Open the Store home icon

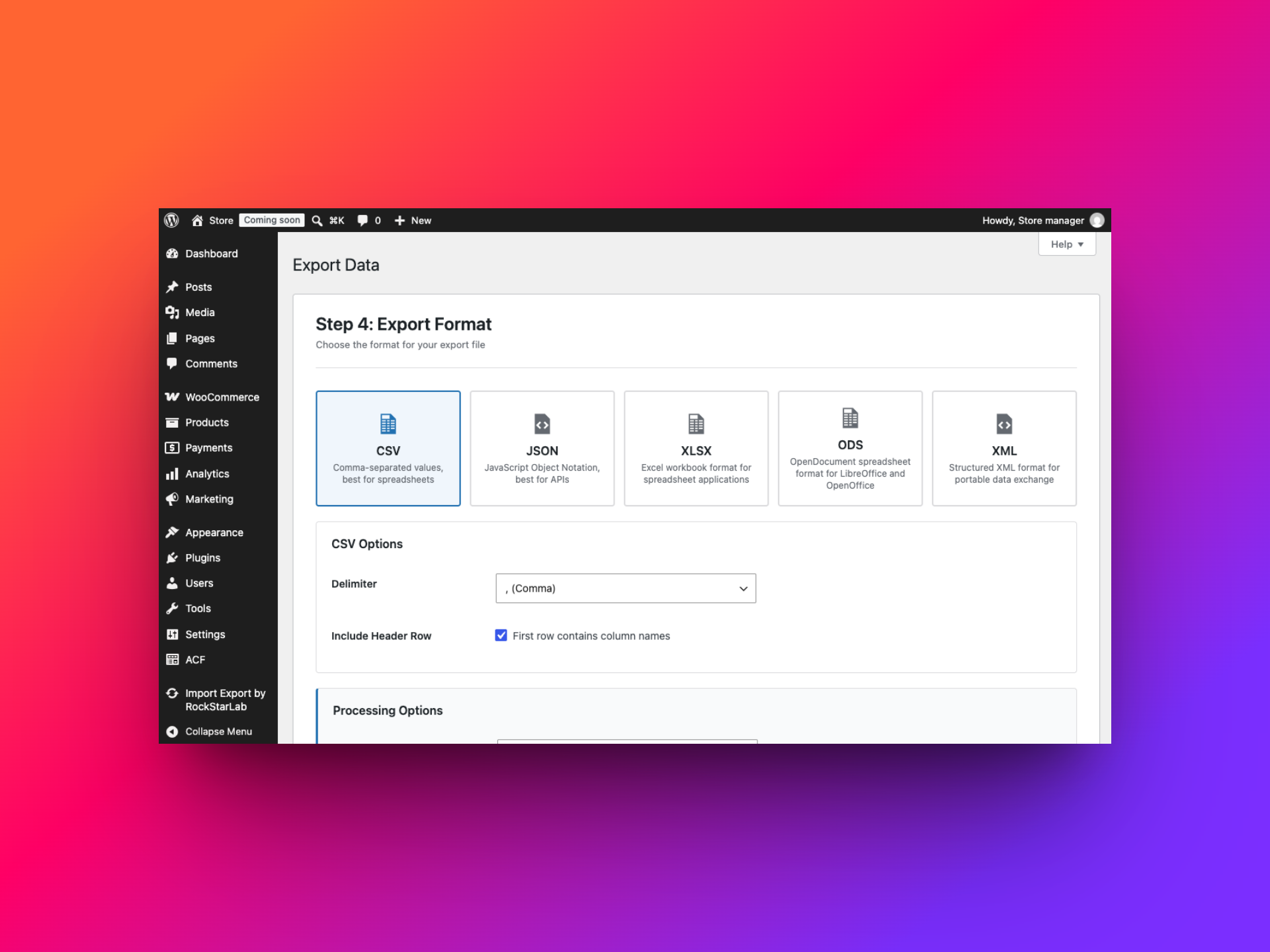(197, 220)
